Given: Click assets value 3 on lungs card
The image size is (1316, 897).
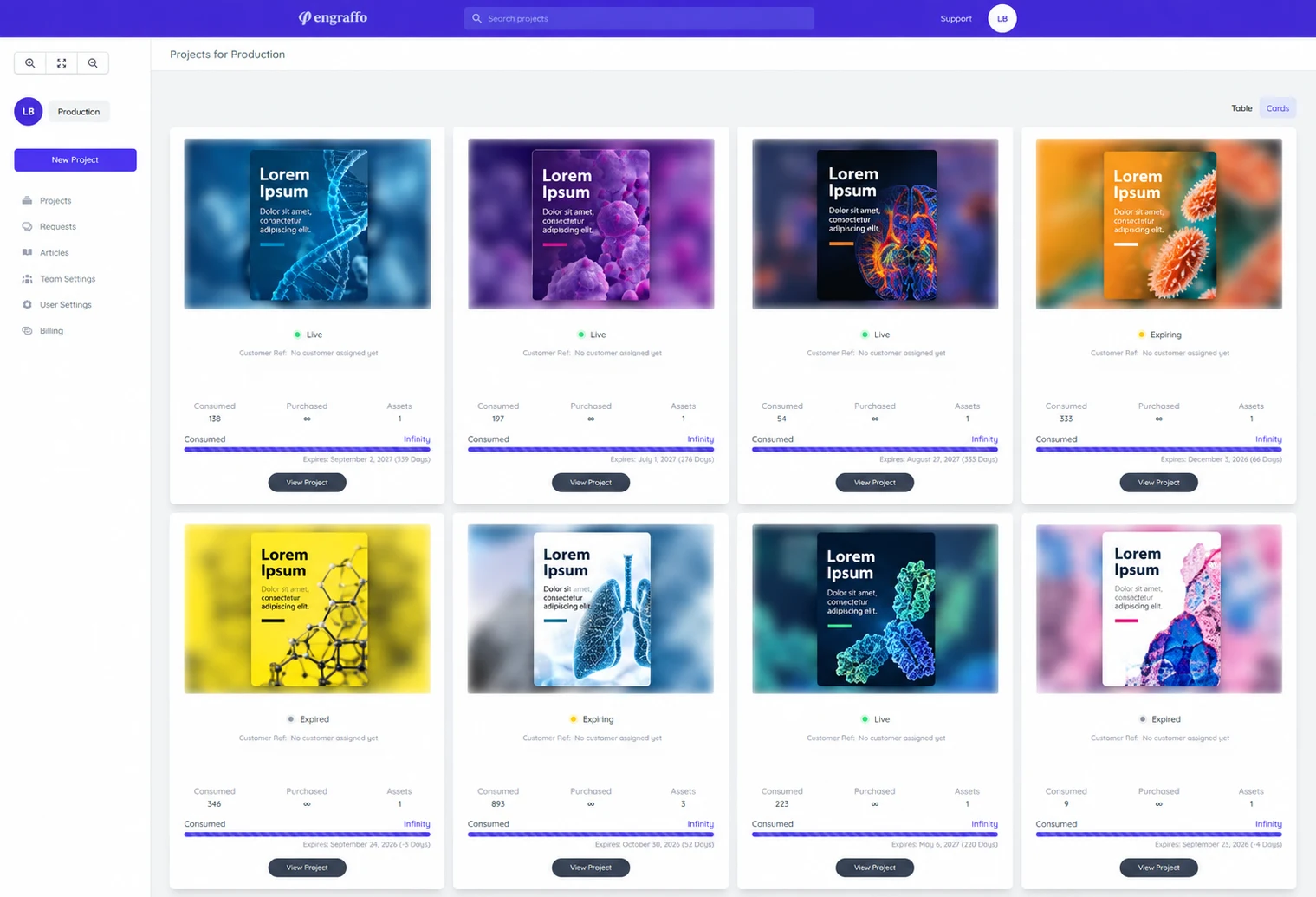Looking at the screenshot, I should click(683, 803).
